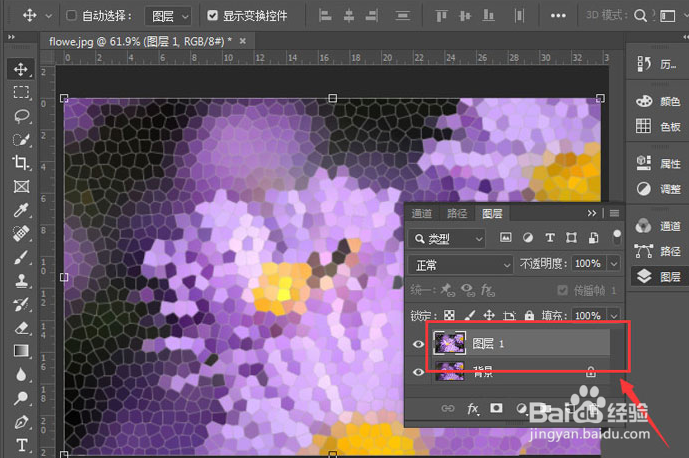Select the Pen tool
This screenshot has height=458, width=689.
(x=21, y=422)
